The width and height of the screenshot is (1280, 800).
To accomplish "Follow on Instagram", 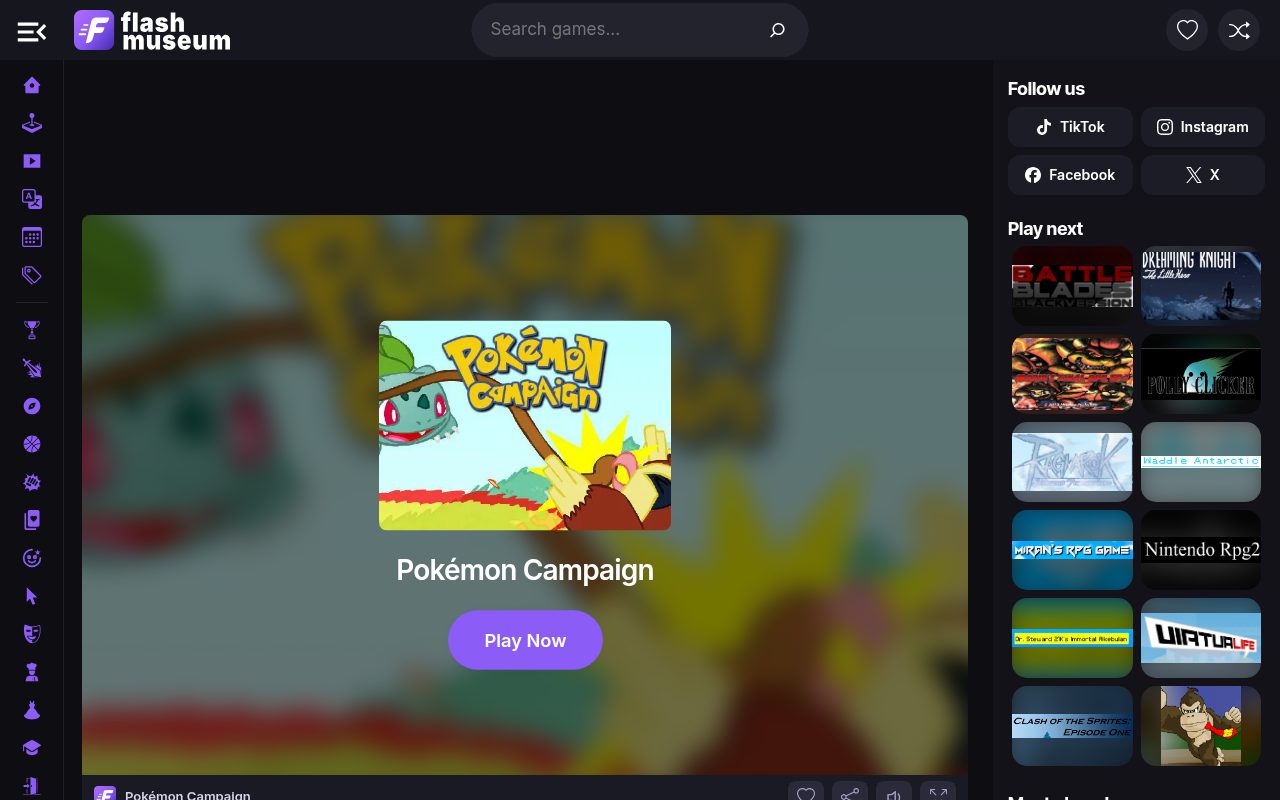I will [x=1203, y=127].
